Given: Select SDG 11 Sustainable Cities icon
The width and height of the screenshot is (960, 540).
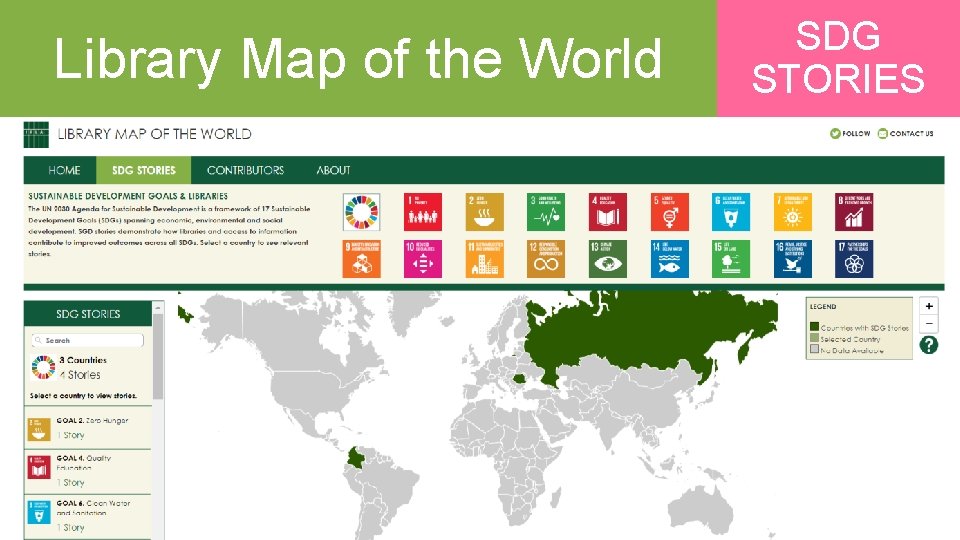Looking at the screenshot, I should (x=484, y=259).
